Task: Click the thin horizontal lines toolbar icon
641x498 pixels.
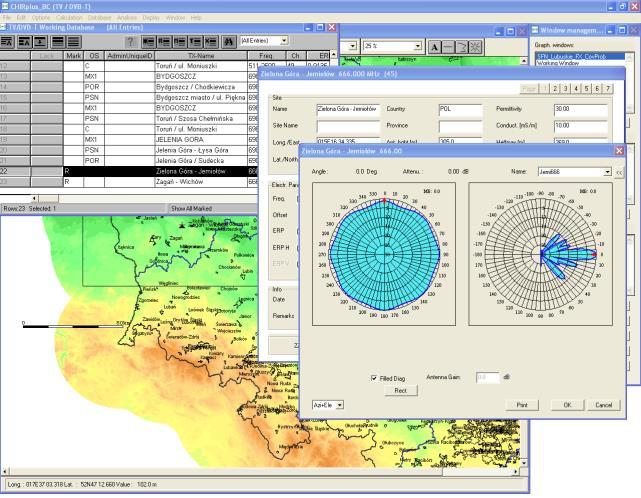Action: pos(74,42)
